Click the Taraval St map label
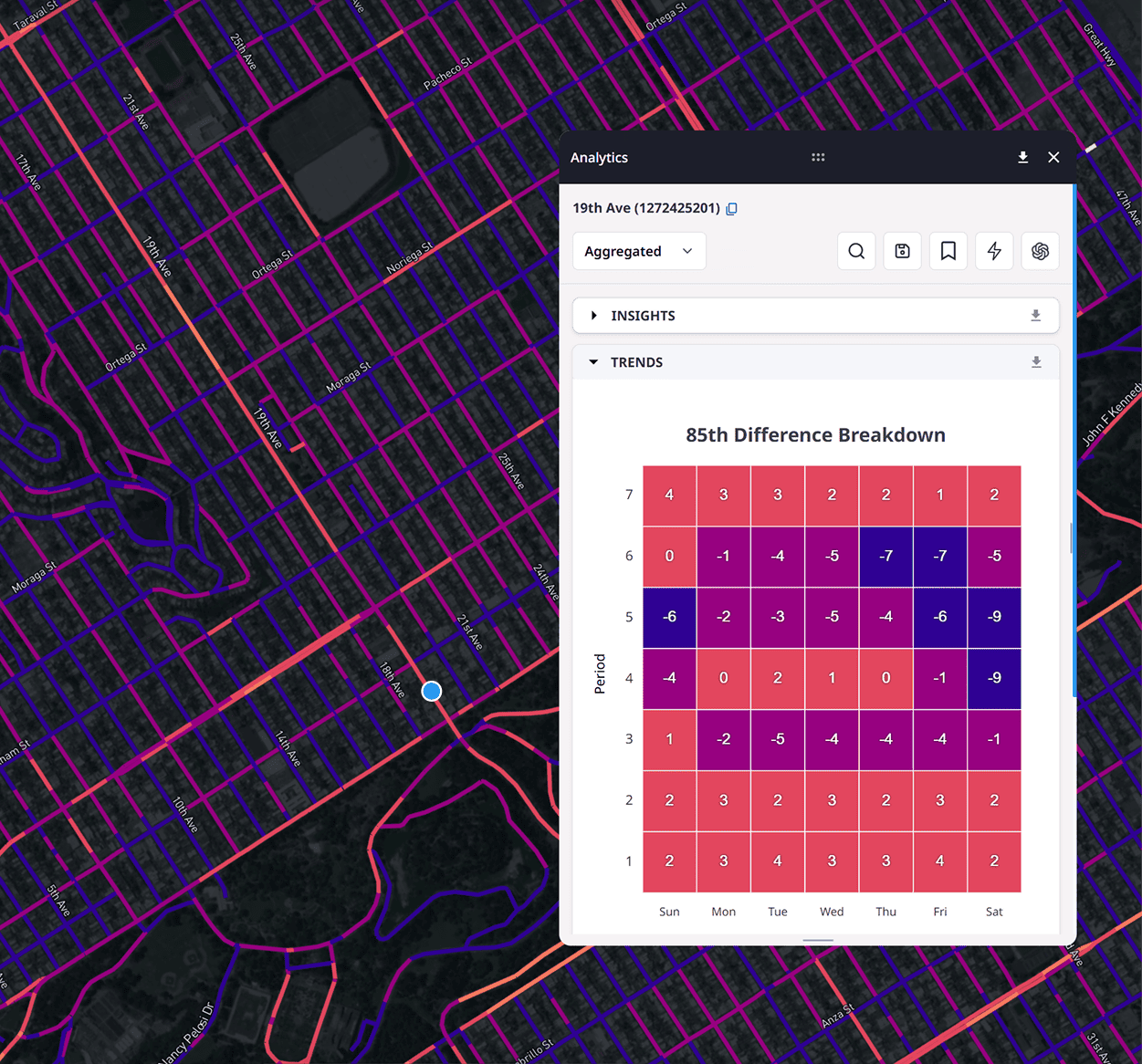Image resolution: width=1142 pixels, height=1064 pixels. 36,16
